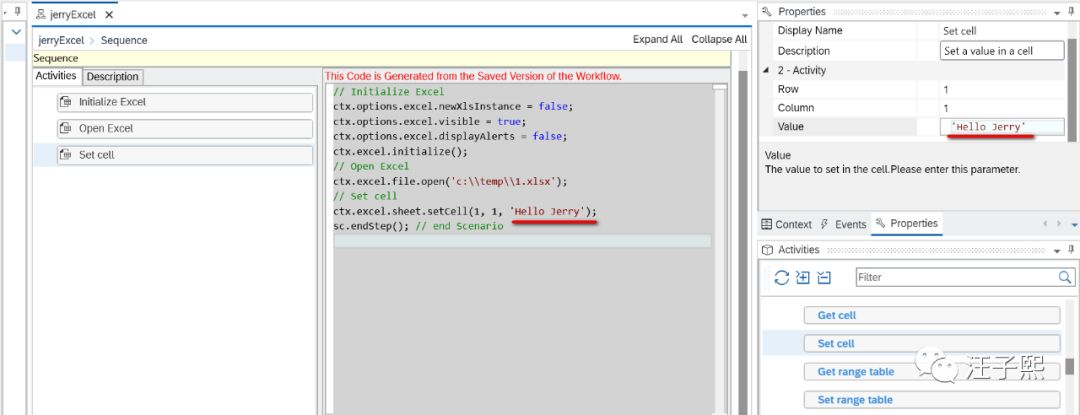Select the Get cell activity
This screenshot has width=1080, height=415.
click(932, 315)
